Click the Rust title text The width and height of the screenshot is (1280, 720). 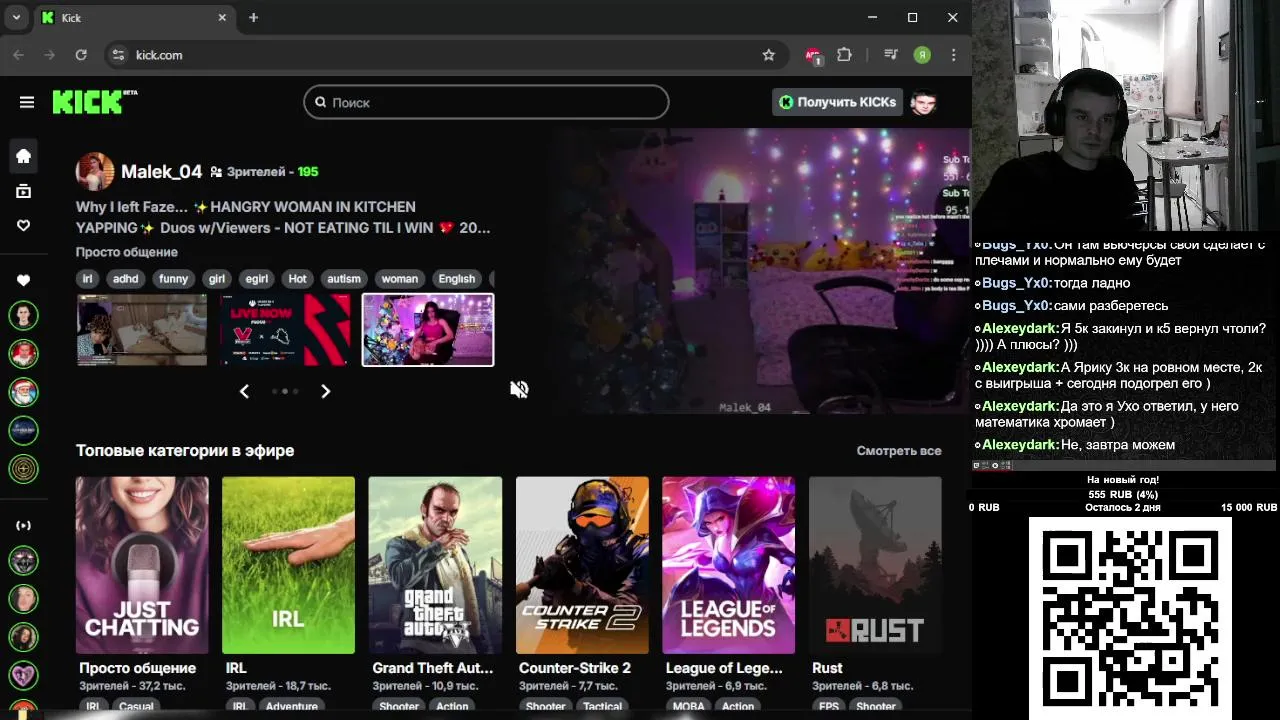(827, 668)
